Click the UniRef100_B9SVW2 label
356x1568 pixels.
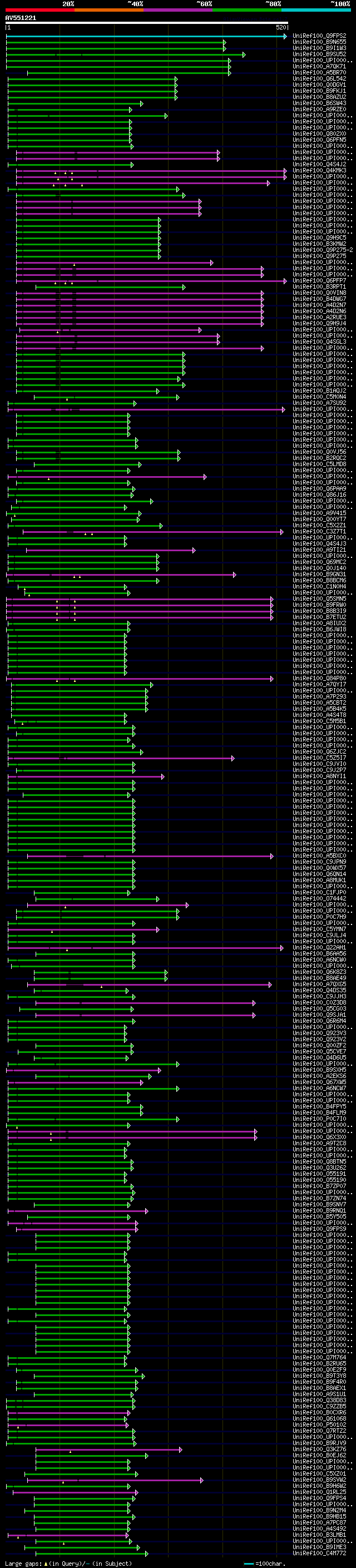tap(319, 1480)
